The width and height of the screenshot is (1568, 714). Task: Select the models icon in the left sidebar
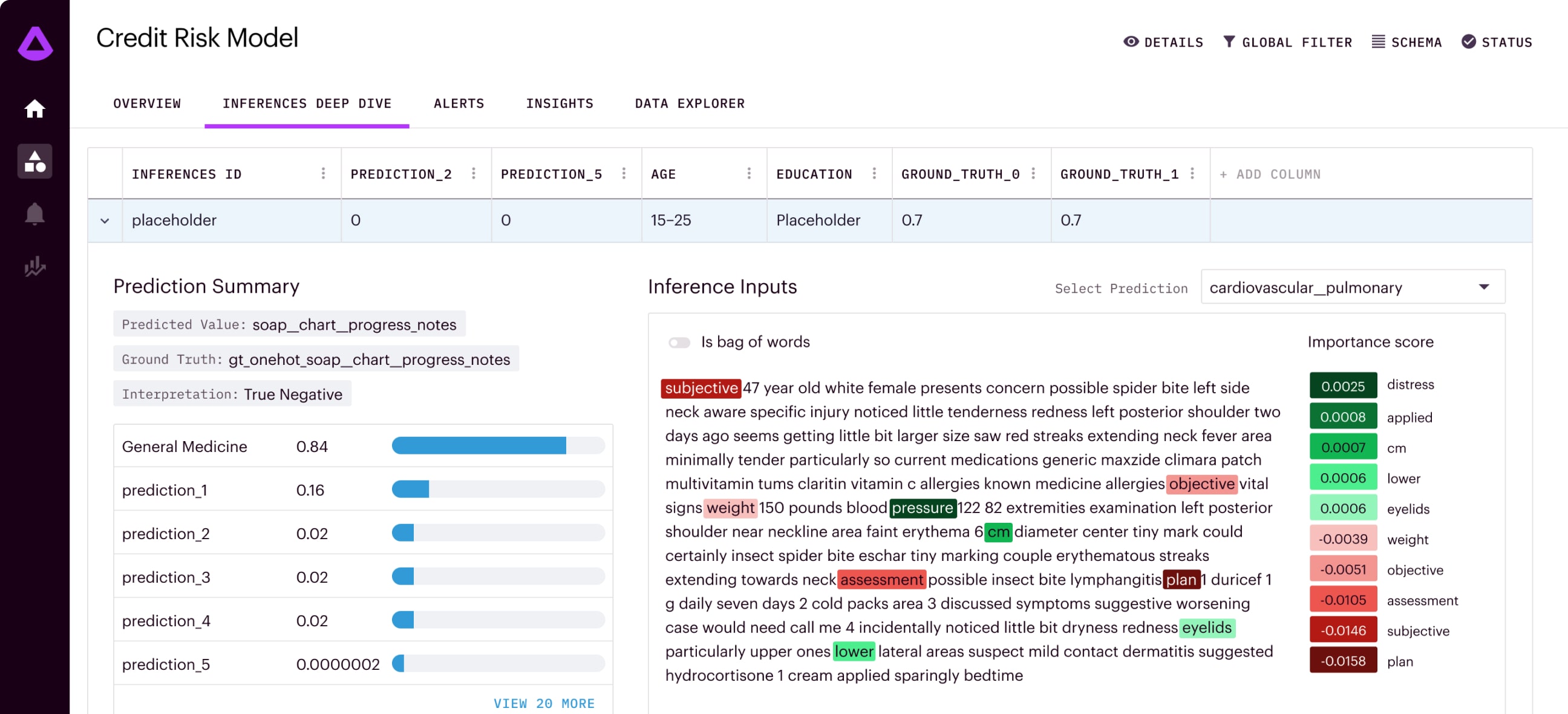tap(34, 161)
